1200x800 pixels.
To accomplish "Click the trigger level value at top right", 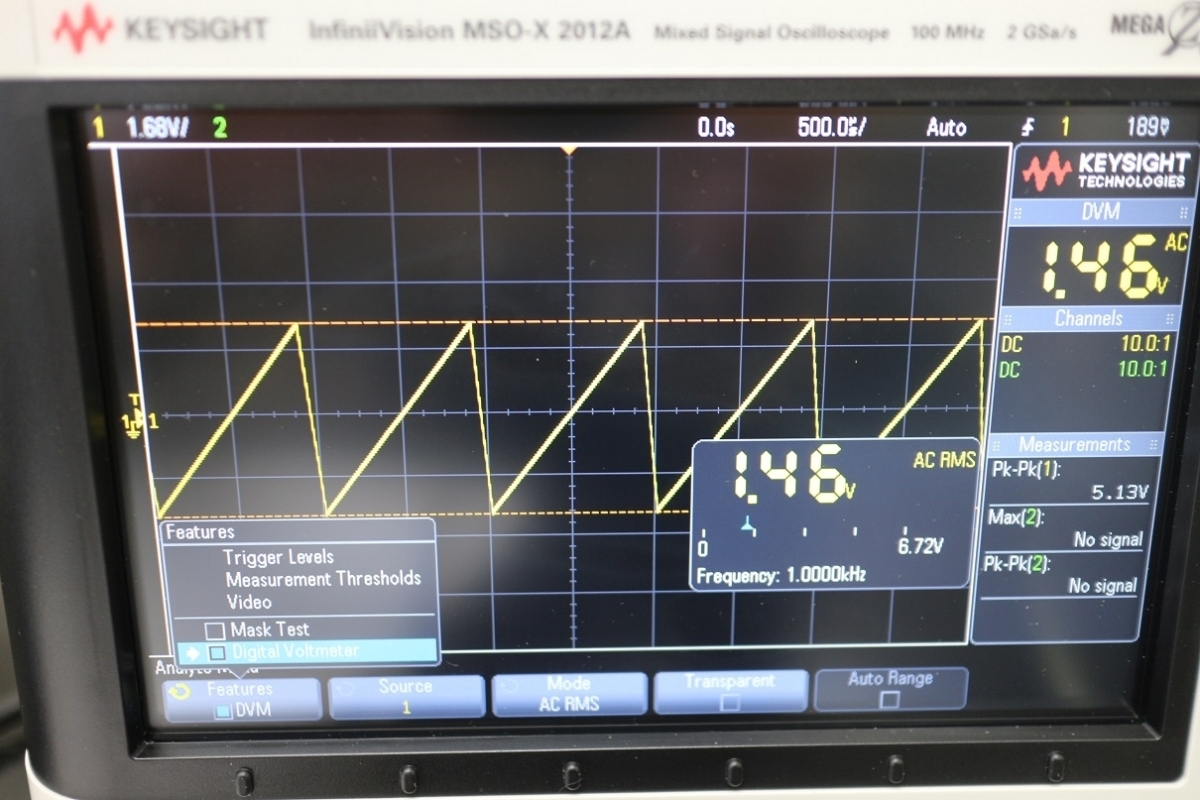I will coord(1147,126).
